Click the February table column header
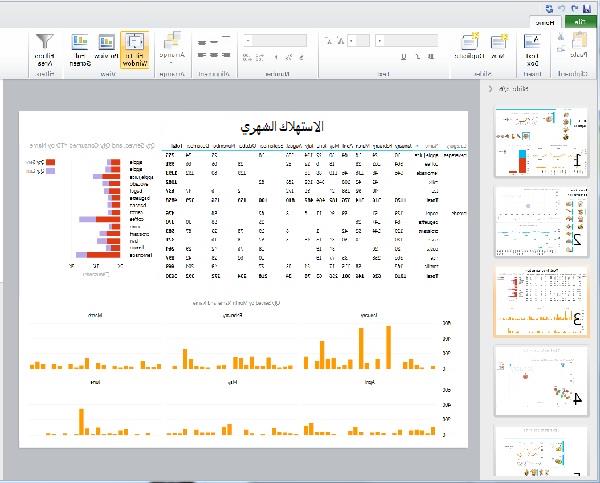 click(381, 146)
